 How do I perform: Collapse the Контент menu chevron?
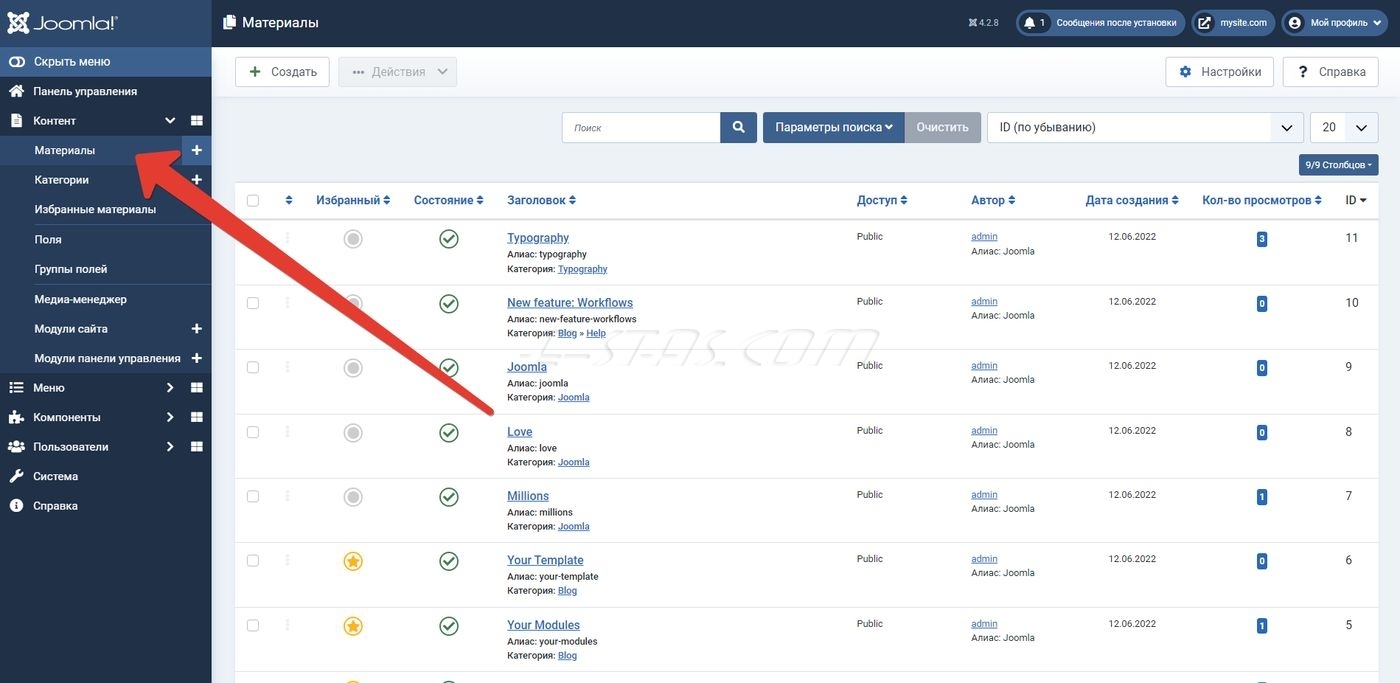[170, 121]
